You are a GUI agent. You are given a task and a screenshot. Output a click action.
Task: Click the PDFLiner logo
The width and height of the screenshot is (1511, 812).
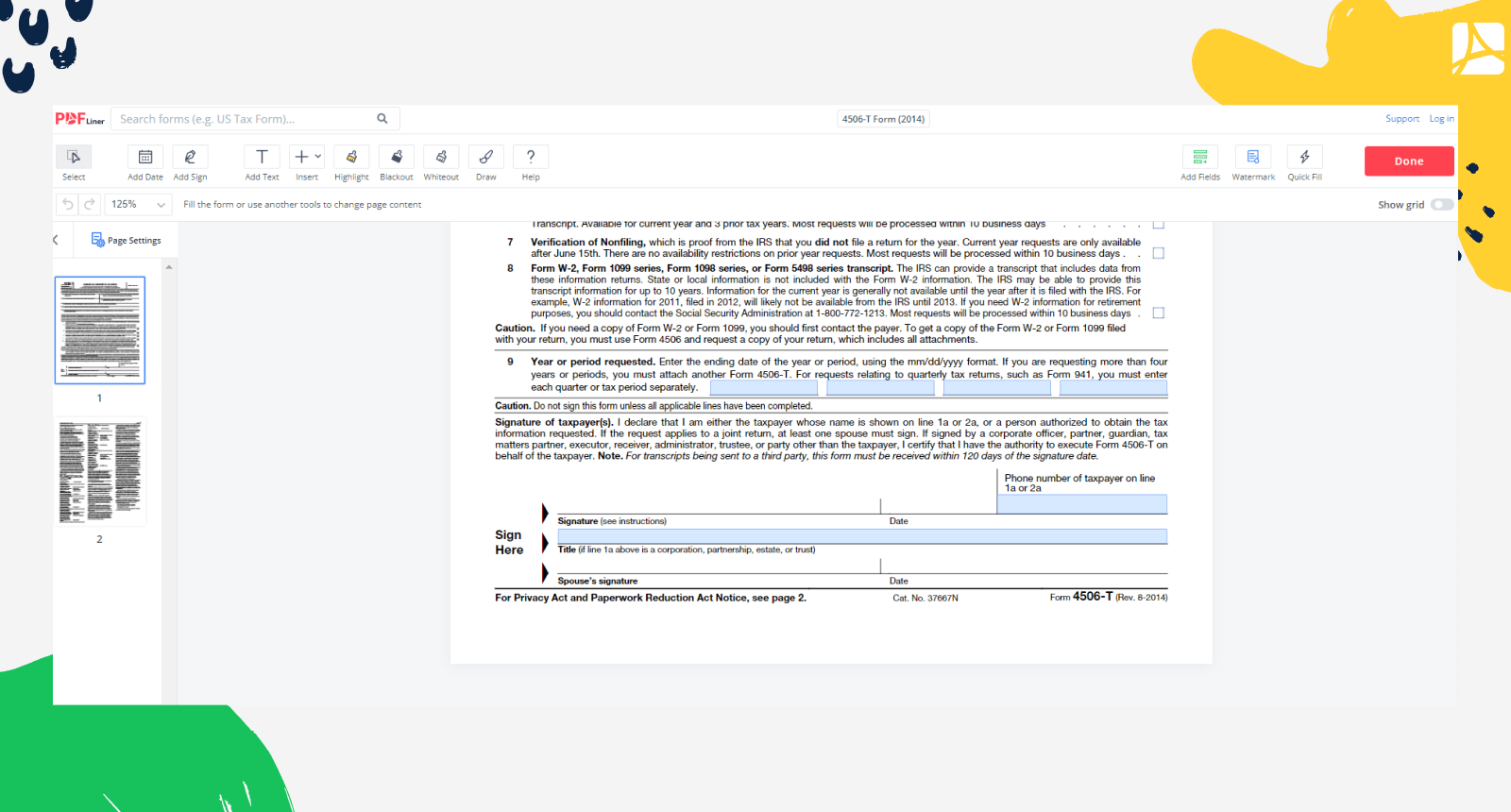79,119
